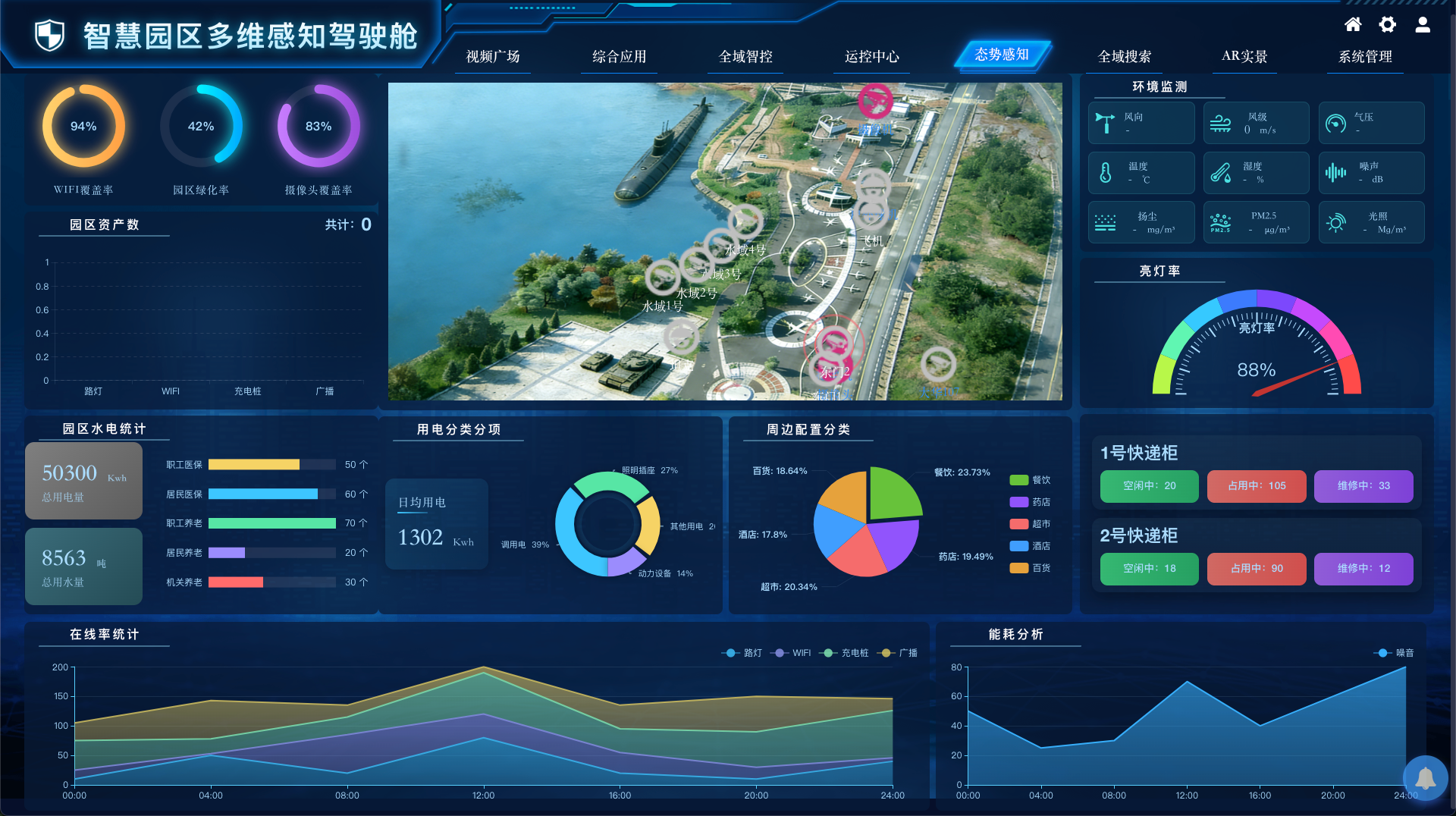Click the 水域4号 camera marker on map
The image size is (1456, 816).
point(745,221)
